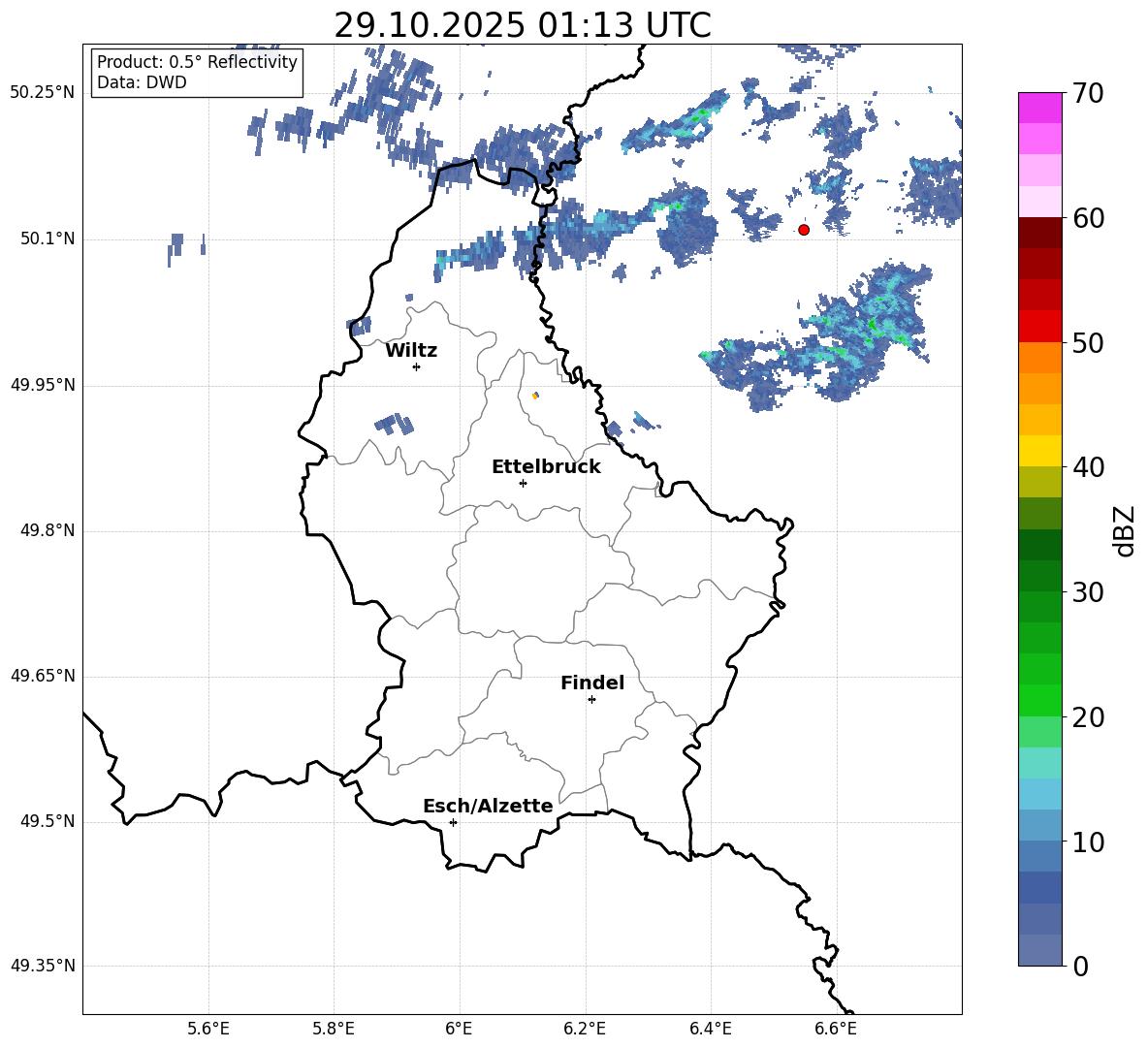Click the 'dBZ' colorbar label
Screen dimensions: 1148x1048
click(1124, 530)
